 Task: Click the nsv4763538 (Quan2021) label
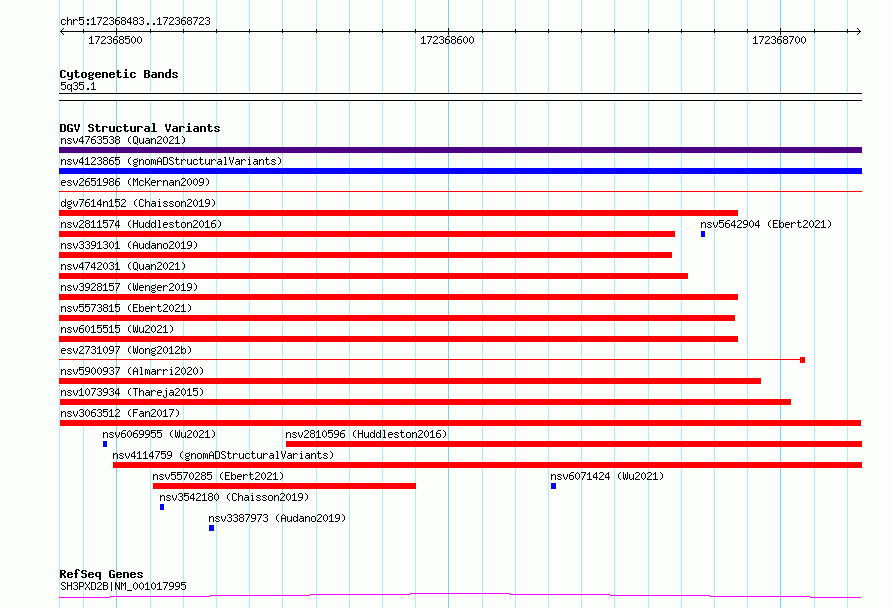pos(123,140)
